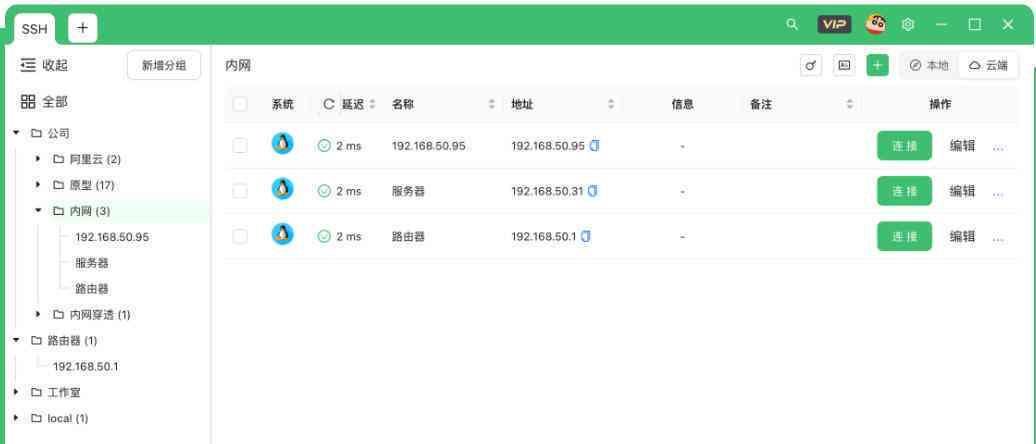This screenshot has width=1036, height=444.
Task: Toggle select-all checkbox in table header
Action: pyautogui.click(x=240, y=104)
